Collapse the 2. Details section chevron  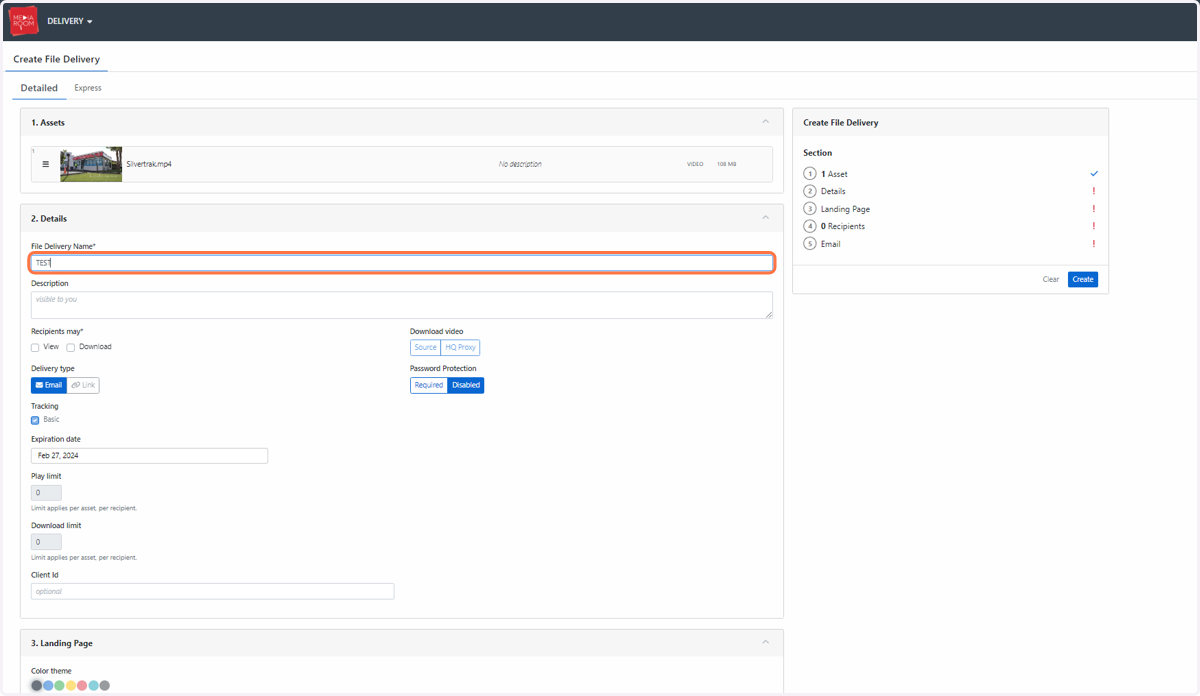click(x=766, y=218)
